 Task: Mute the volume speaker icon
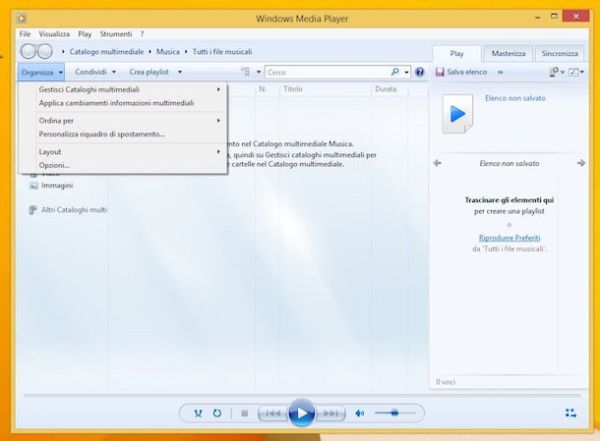pos(360,413)
